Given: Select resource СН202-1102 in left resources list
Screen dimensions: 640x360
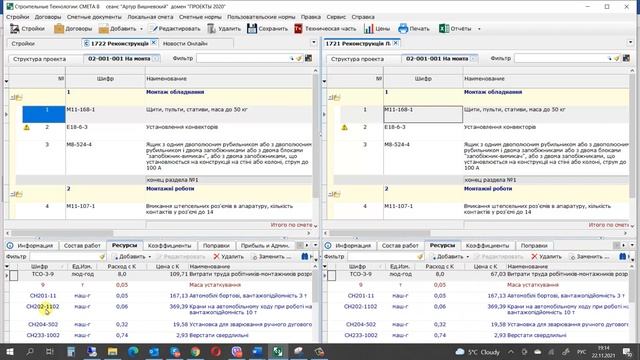Looking at the screenshot, I should 43,307.
